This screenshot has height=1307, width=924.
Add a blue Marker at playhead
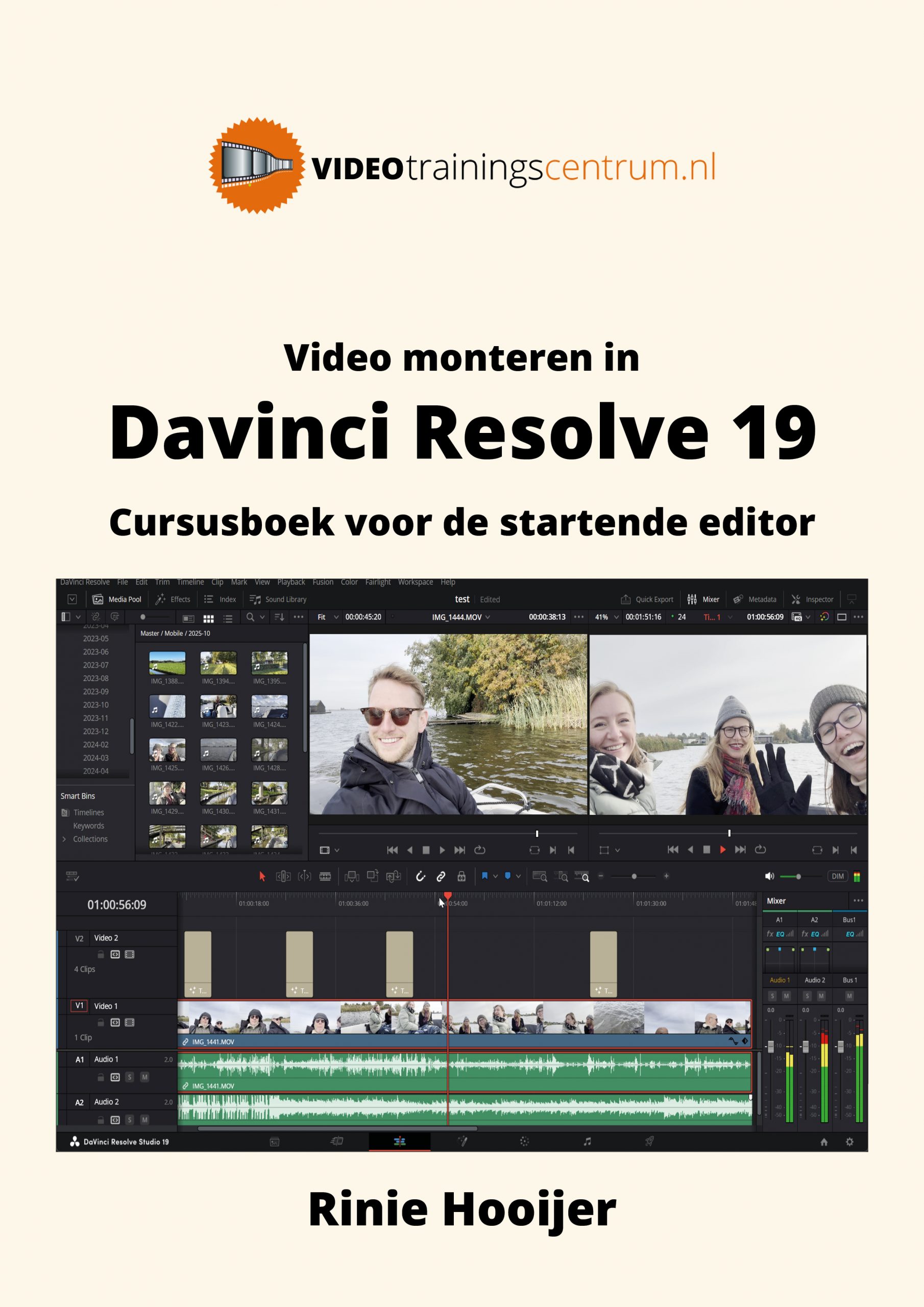tap(508, 876)
